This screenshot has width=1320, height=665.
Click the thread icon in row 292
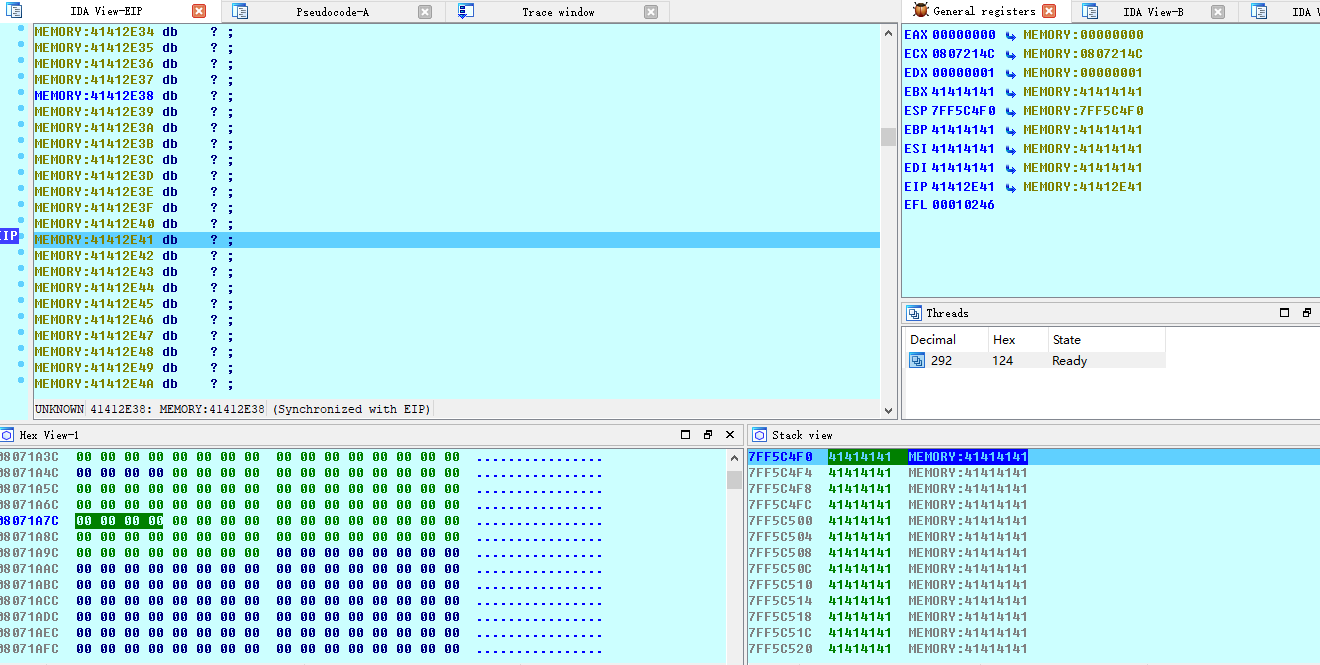917,361
